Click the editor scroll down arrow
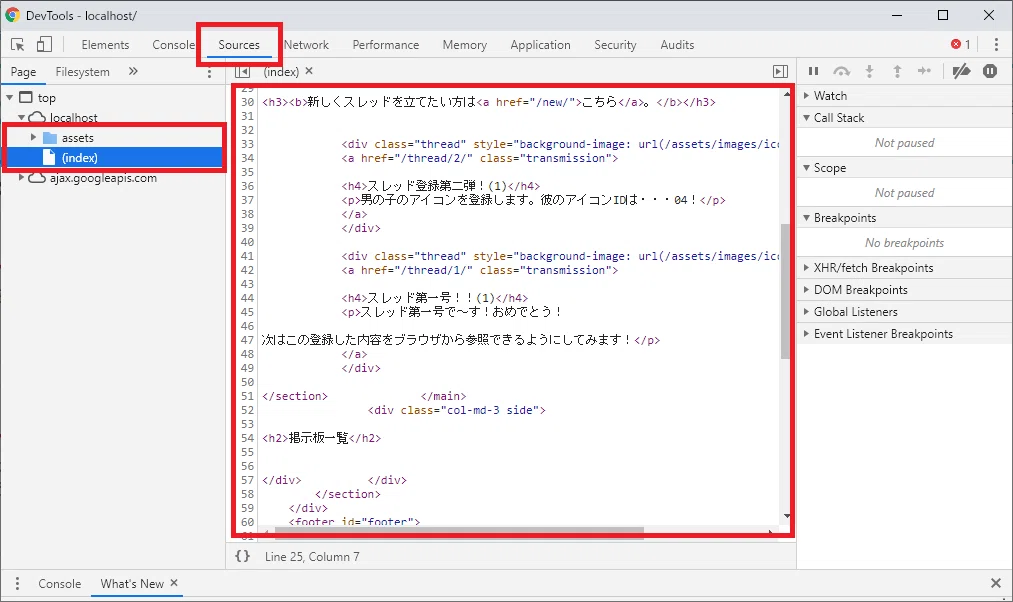The width and height of the screenshot is (1013, 602). (786, 516)
